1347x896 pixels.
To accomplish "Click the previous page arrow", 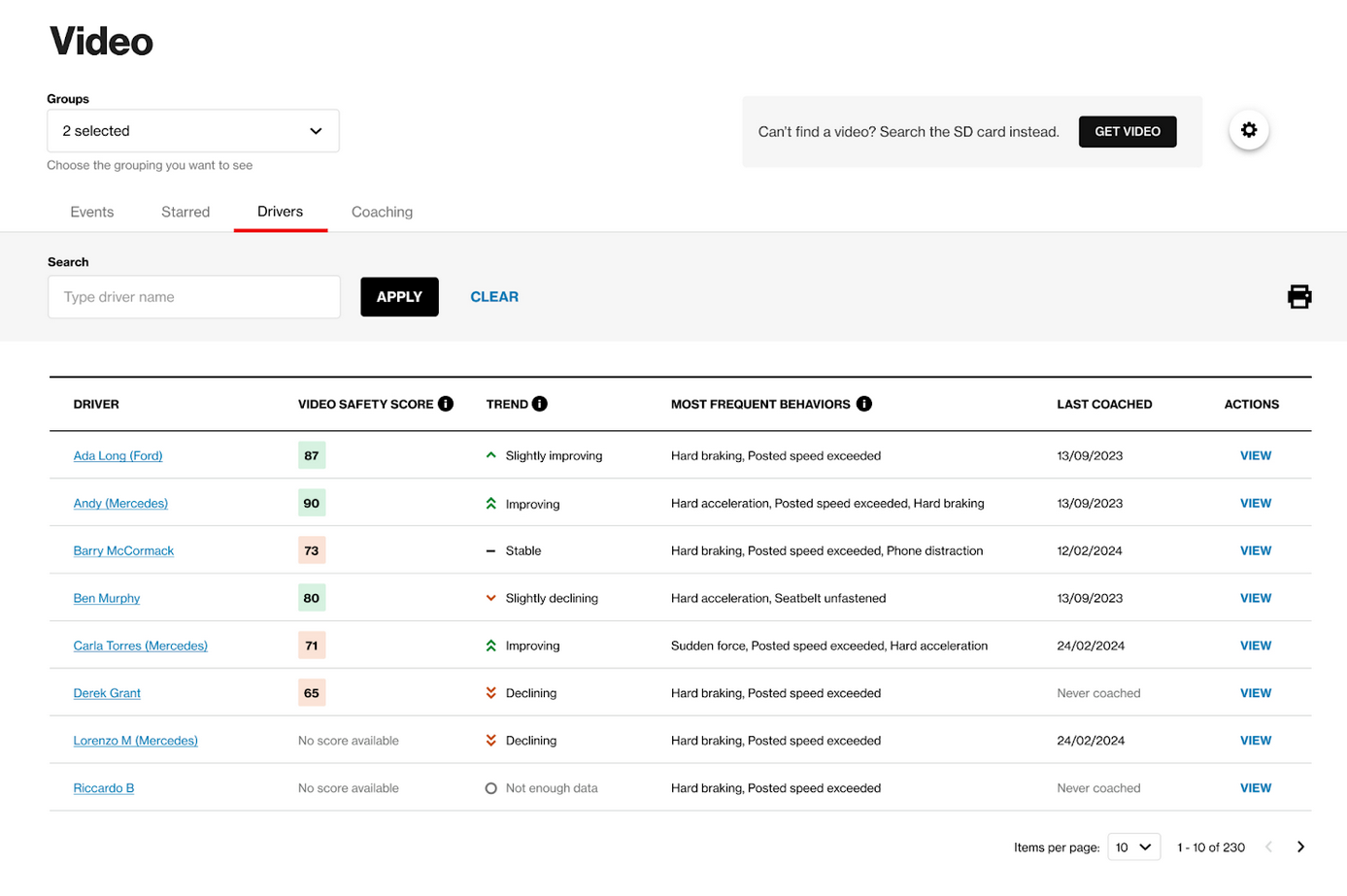I will click(x=1269, y=846).
